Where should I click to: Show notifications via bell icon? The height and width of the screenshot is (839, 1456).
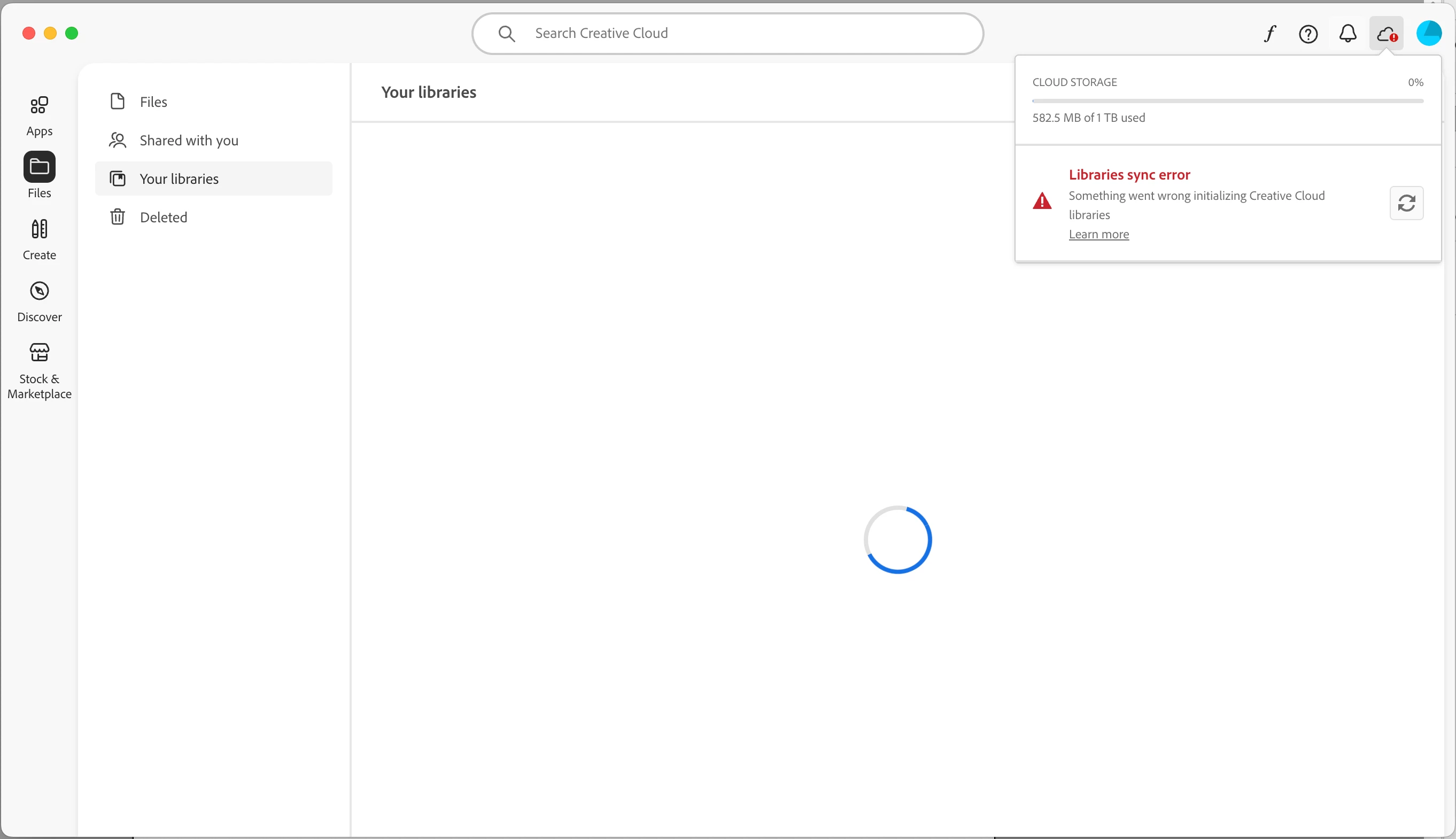tap(1347, 34)
